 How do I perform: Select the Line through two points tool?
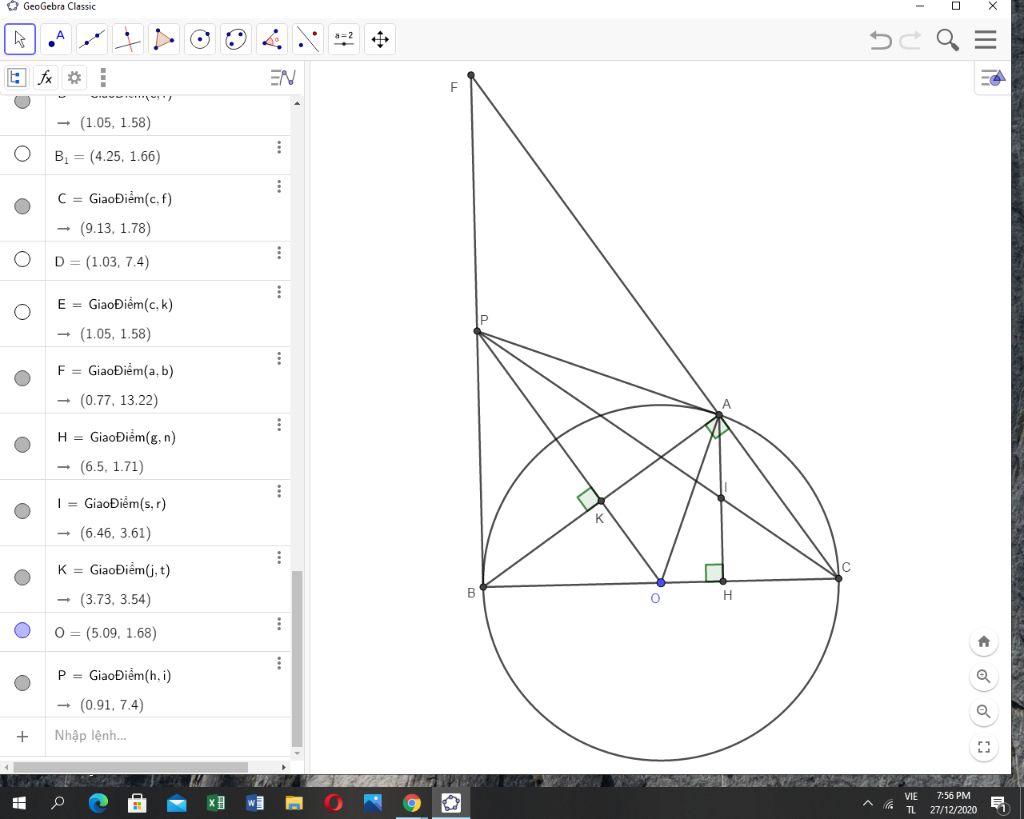[92, 39]
